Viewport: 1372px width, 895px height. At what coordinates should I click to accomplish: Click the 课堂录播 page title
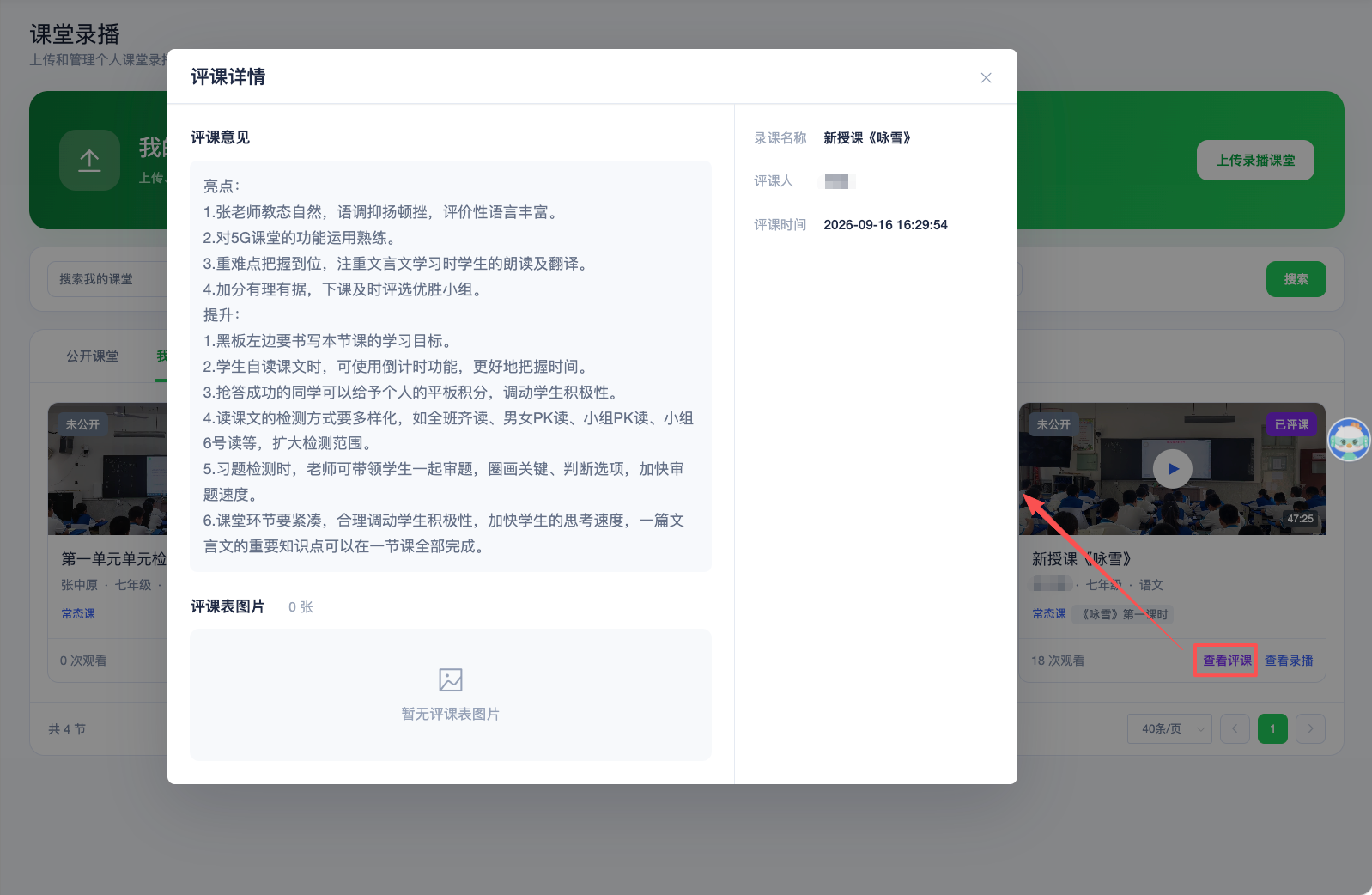[75, 34]
